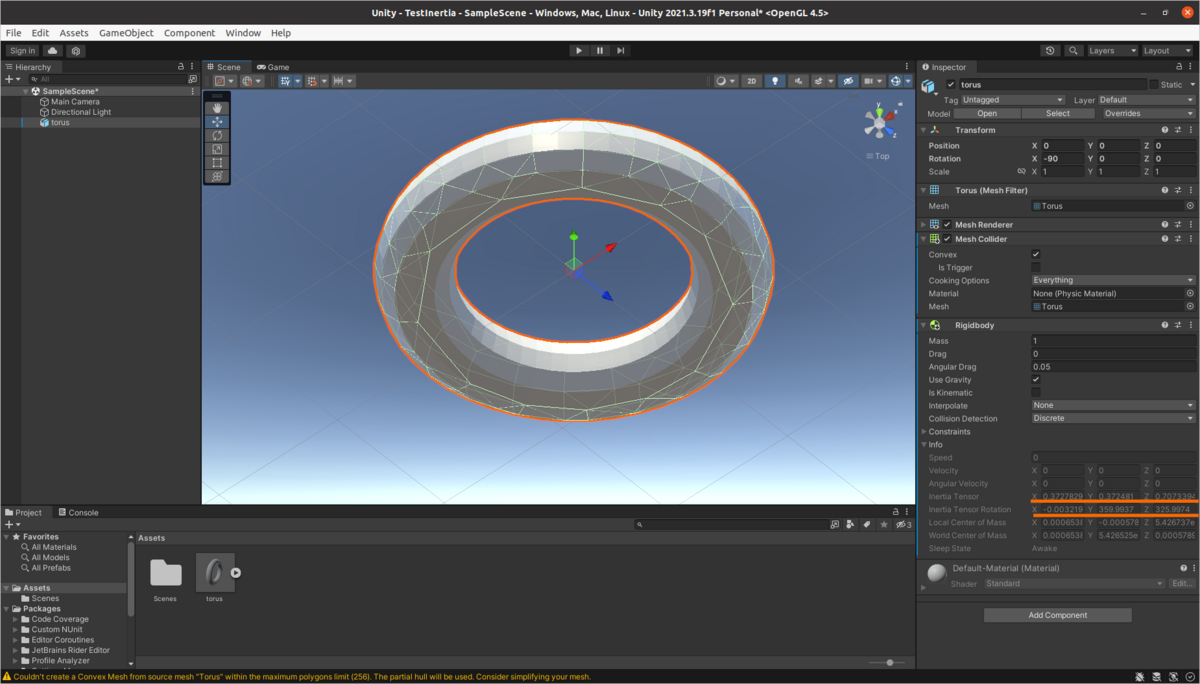The image size is (1200, 684).
Task: Click Search by Label icon in Project panel
Action: click(867, 524)
